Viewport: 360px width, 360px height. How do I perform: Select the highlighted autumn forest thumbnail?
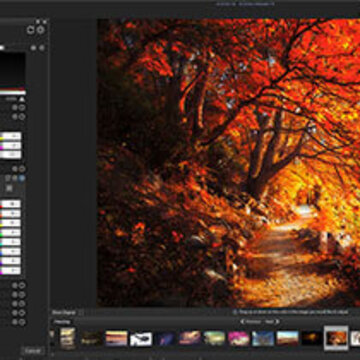click(x=336, y=338)
